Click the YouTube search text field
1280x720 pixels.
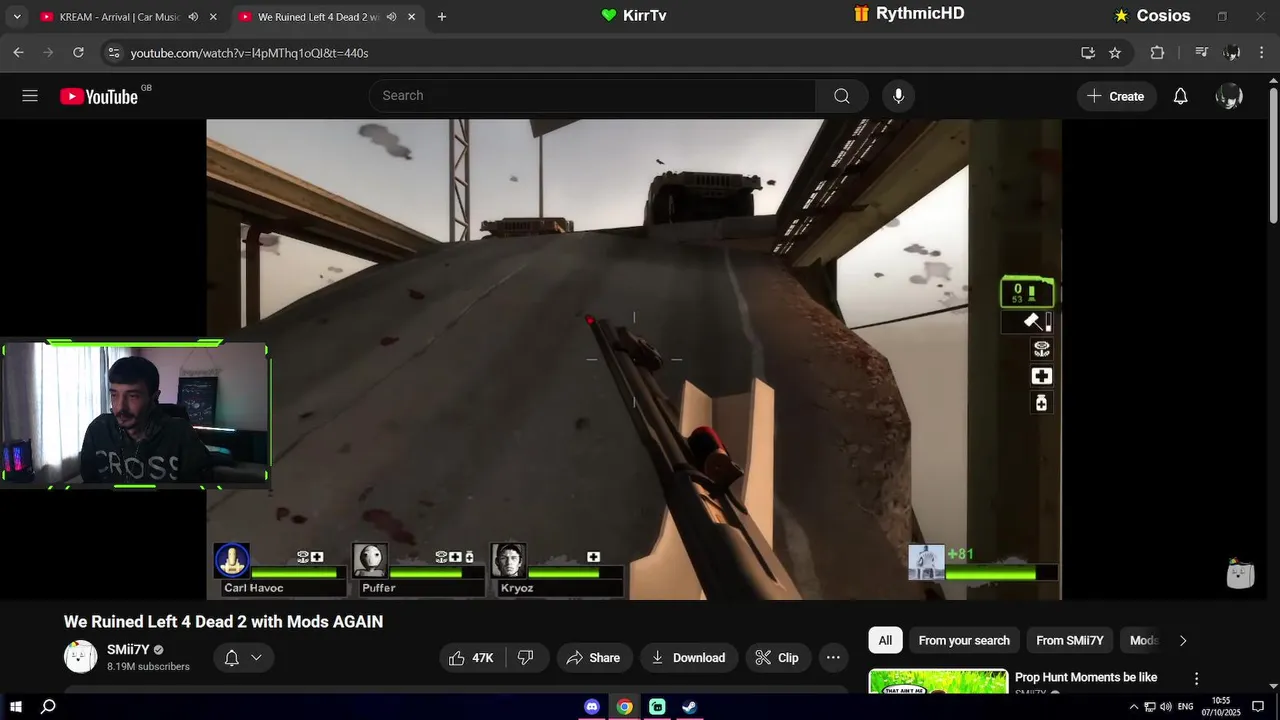(592, 96)
